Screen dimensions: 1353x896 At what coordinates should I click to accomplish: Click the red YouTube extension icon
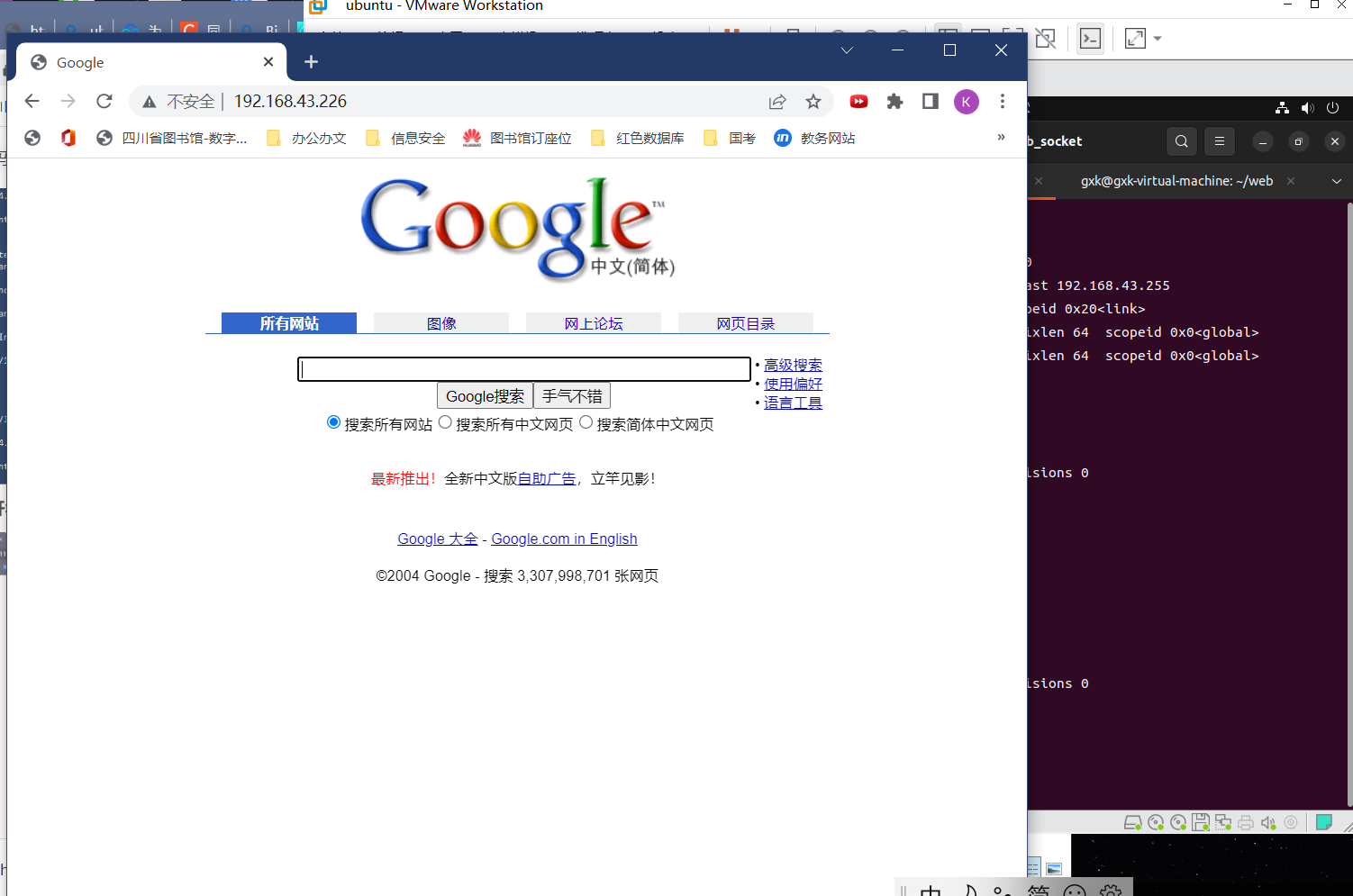859,102
